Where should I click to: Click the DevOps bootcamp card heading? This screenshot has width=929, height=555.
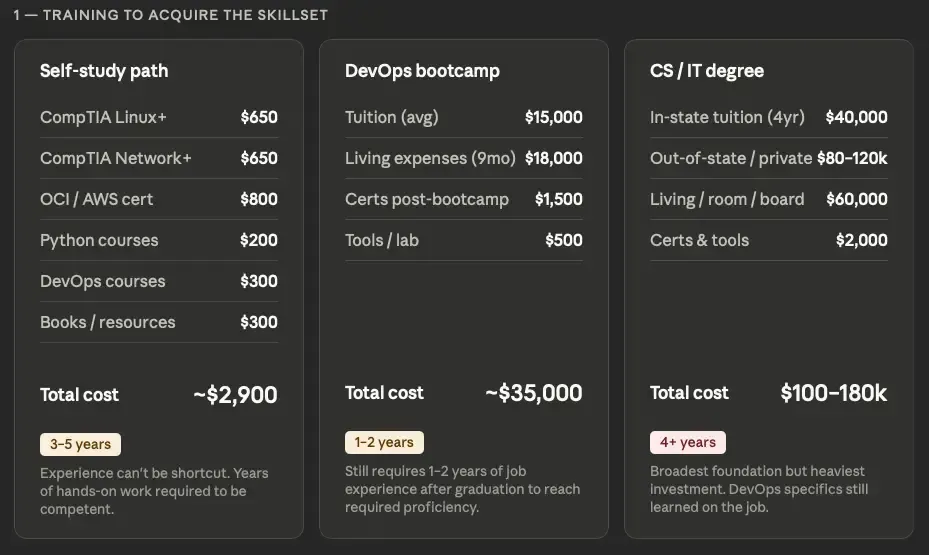(x=422, y=71)
